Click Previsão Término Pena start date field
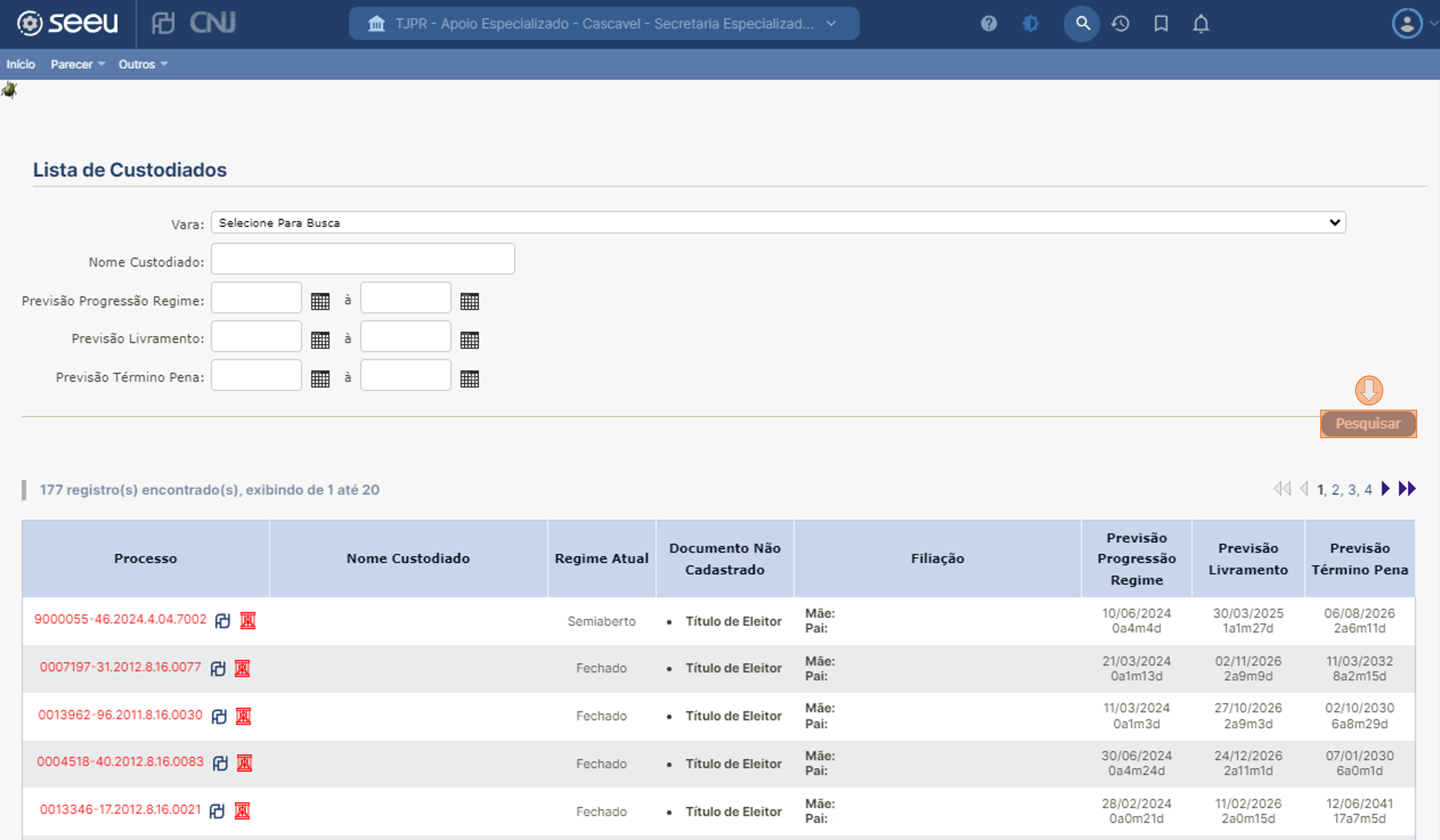The height and width of the screenshot is (840, 1440). click(257, 375)
